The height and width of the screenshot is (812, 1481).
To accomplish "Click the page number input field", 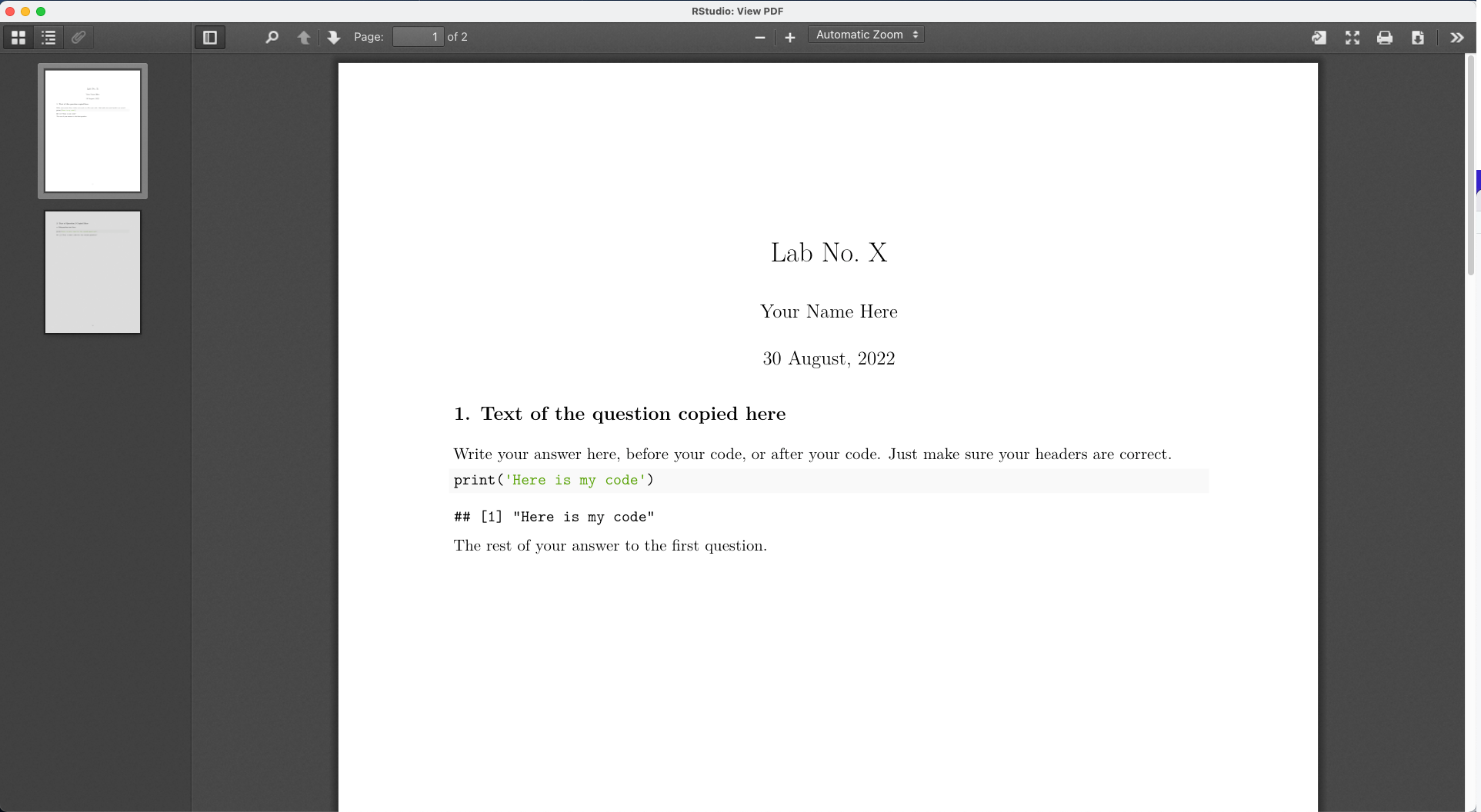I will point(418,37).
